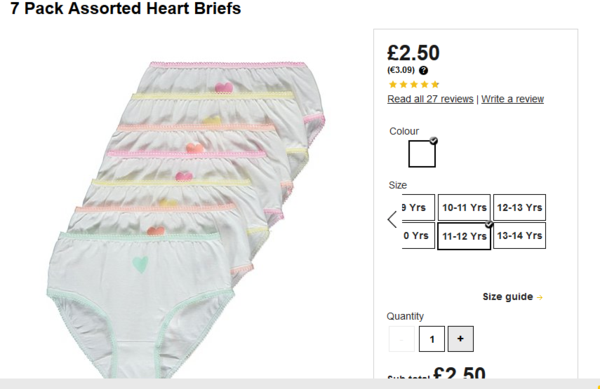600x389 pixels.
Task: Increase quantity with the plus button
Action: point(461,339)
